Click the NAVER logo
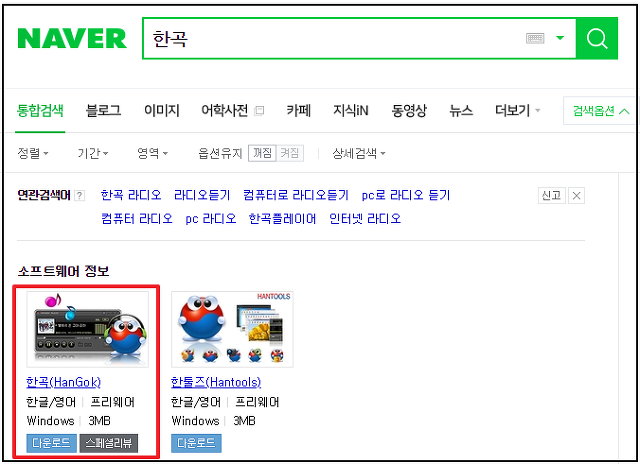Screen dimensions: 640x464 point(72,38)
